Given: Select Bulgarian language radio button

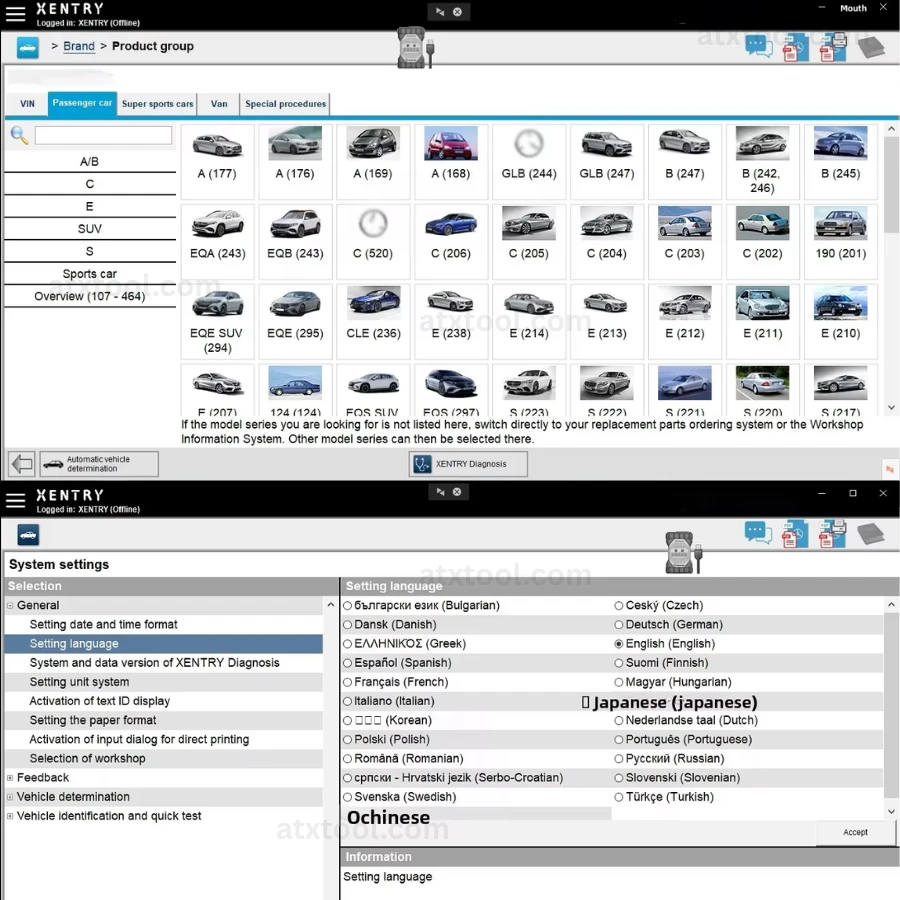Looking at the screenshot, I should (x=347, y=606).
